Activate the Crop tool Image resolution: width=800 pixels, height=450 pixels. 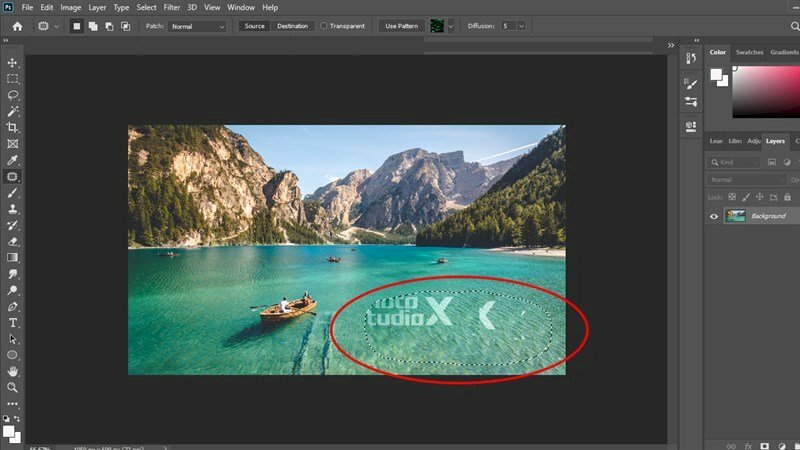pyautogui.click(x=13, y=128)
